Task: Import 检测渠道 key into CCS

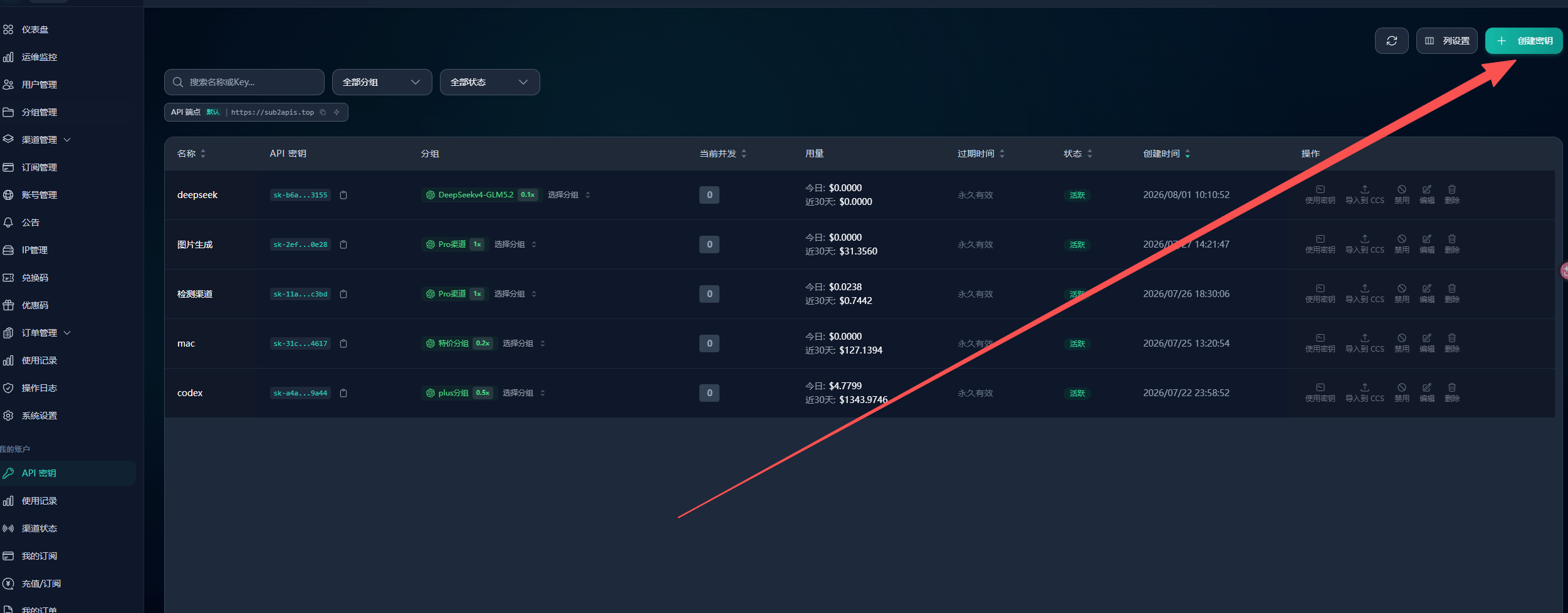Action: (x=1365, y=293)
